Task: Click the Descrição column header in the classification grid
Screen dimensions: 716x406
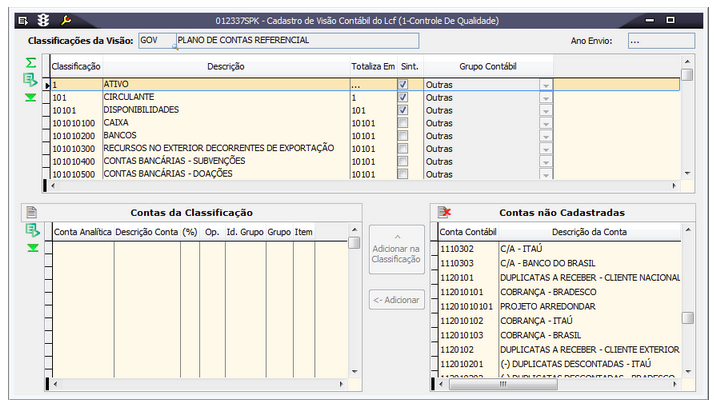Action: click(225, 66)
